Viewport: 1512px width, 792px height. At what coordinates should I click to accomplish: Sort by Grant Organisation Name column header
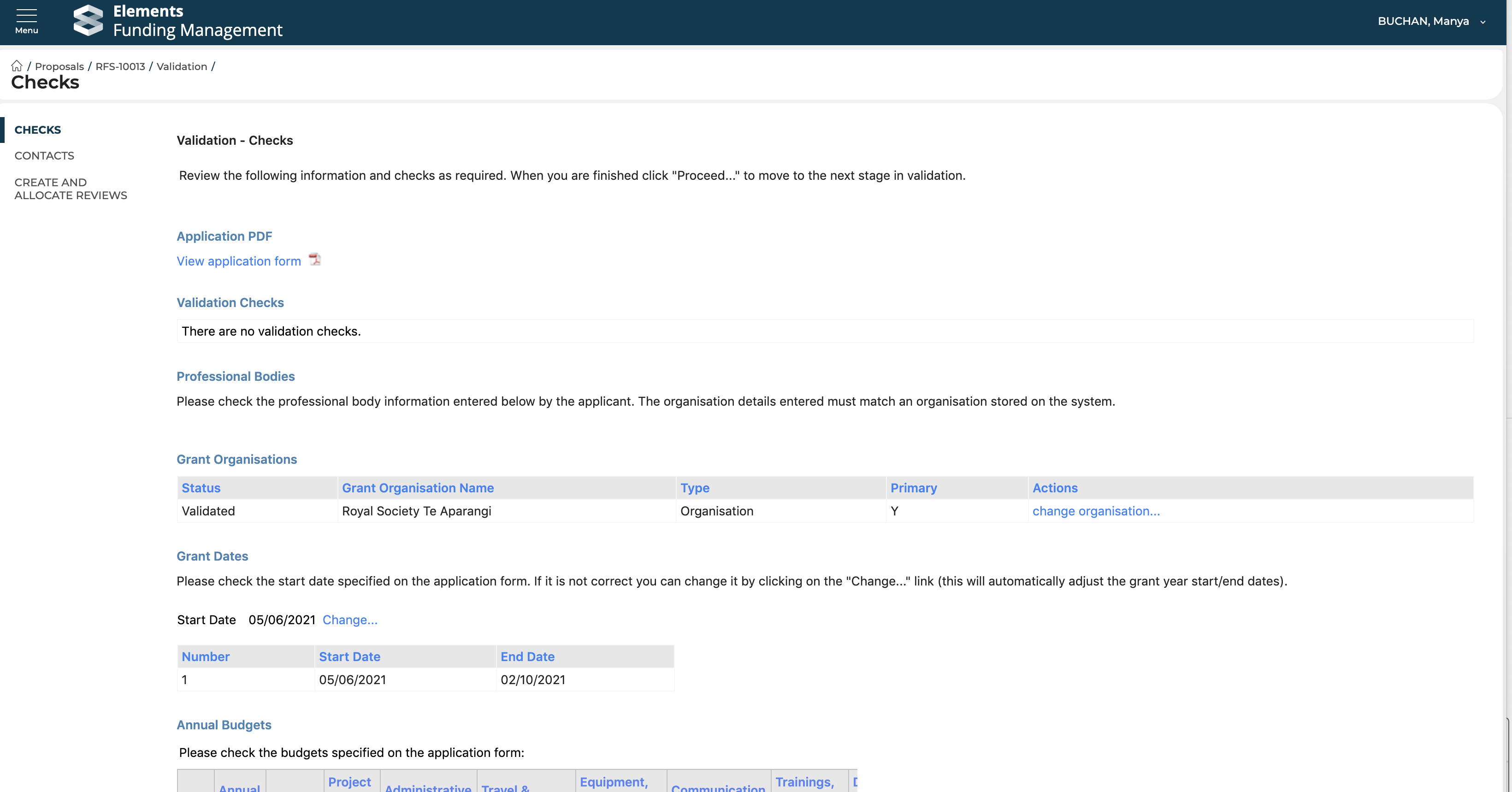pyautogui.click(x=417, y=488)
